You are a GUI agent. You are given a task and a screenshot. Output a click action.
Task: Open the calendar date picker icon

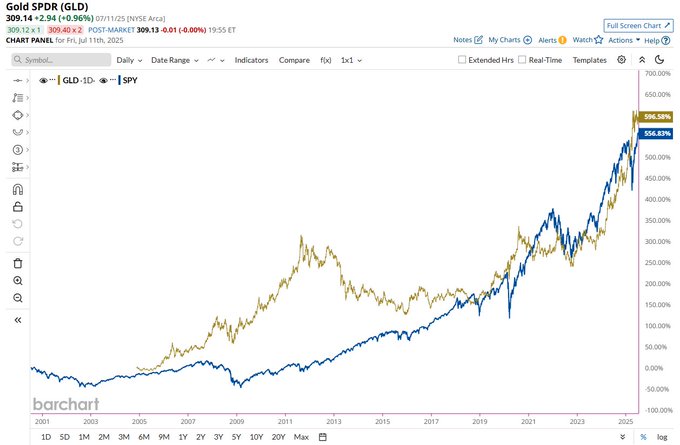(x=323, y=437)
